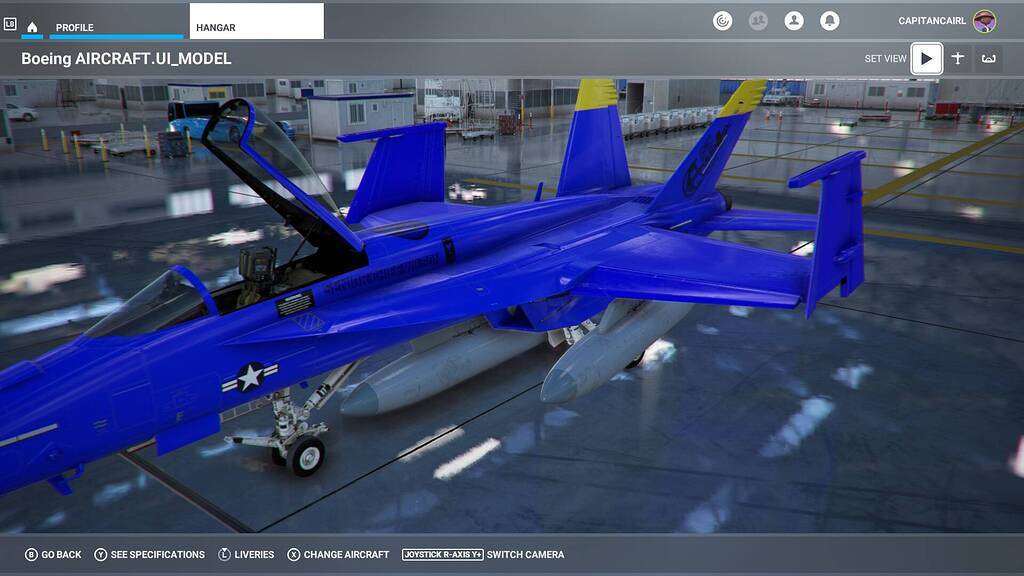
Task: Open the profile person icon near the bell
Action: [795, 20]
